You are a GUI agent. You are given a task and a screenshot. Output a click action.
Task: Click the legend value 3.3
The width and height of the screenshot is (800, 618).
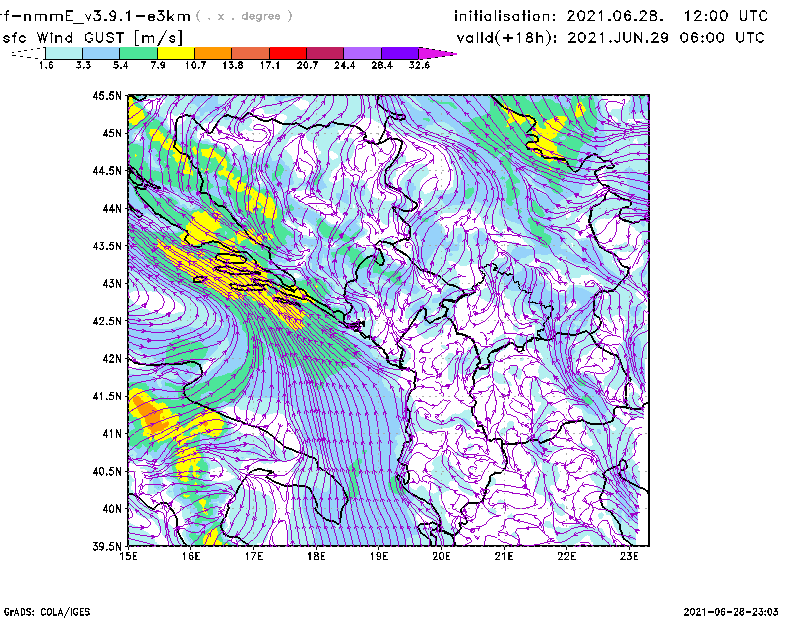[83, 65]
